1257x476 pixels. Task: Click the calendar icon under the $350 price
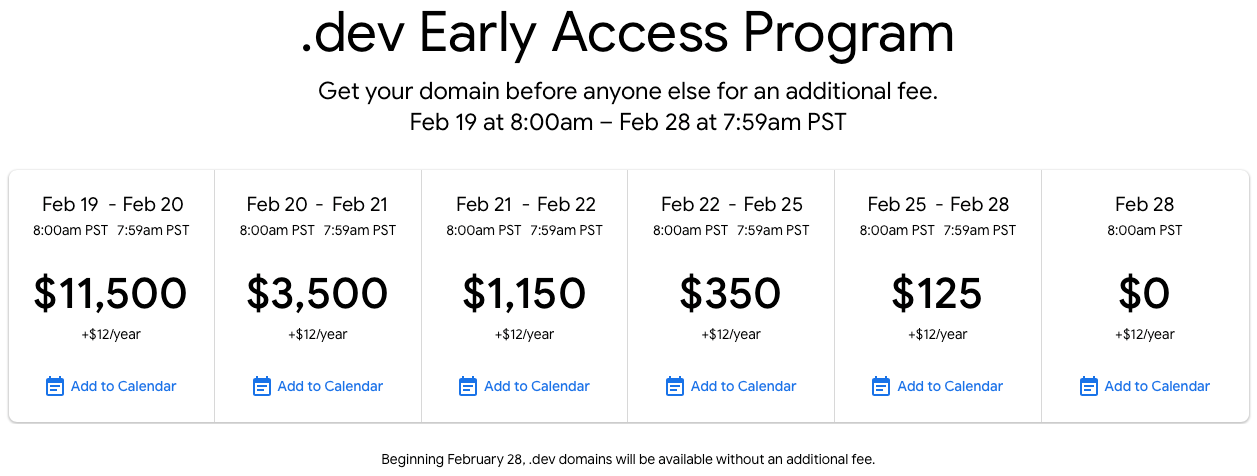click(x=675, y=386)
